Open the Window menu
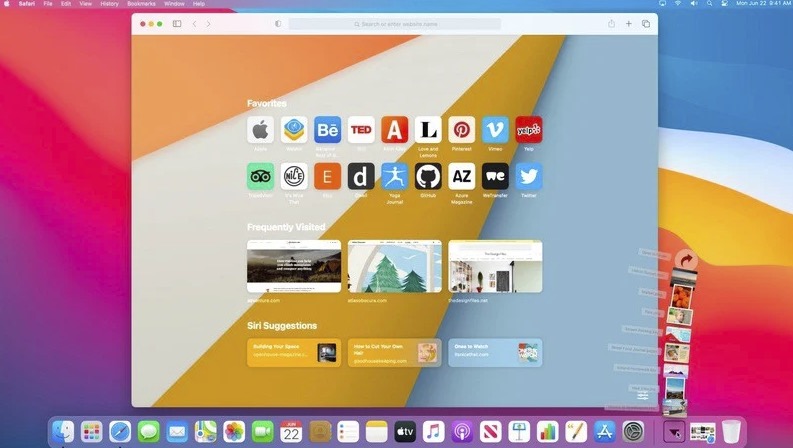The image size is (793, 448). [174, 4]
